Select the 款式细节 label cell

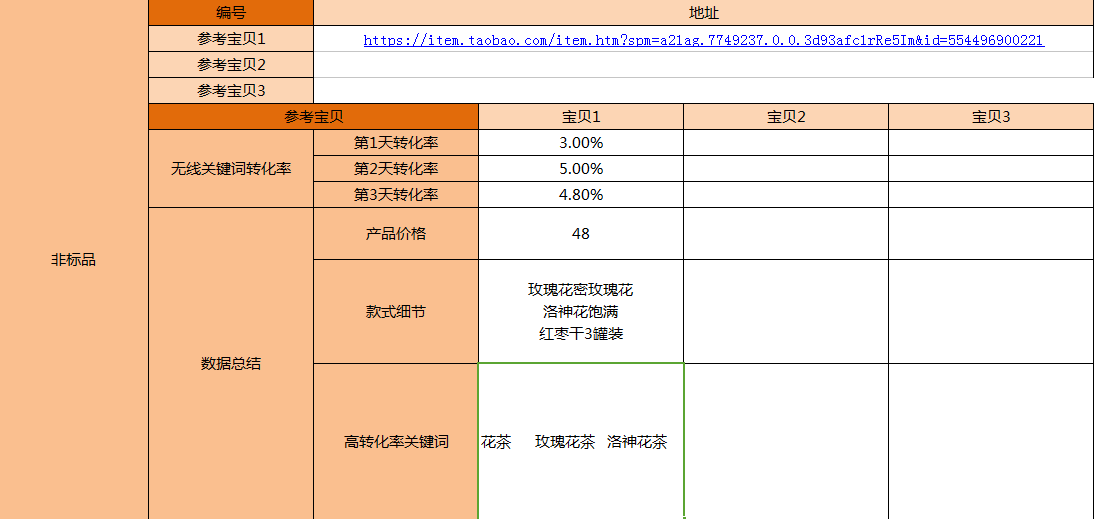[x=396, y=312]
